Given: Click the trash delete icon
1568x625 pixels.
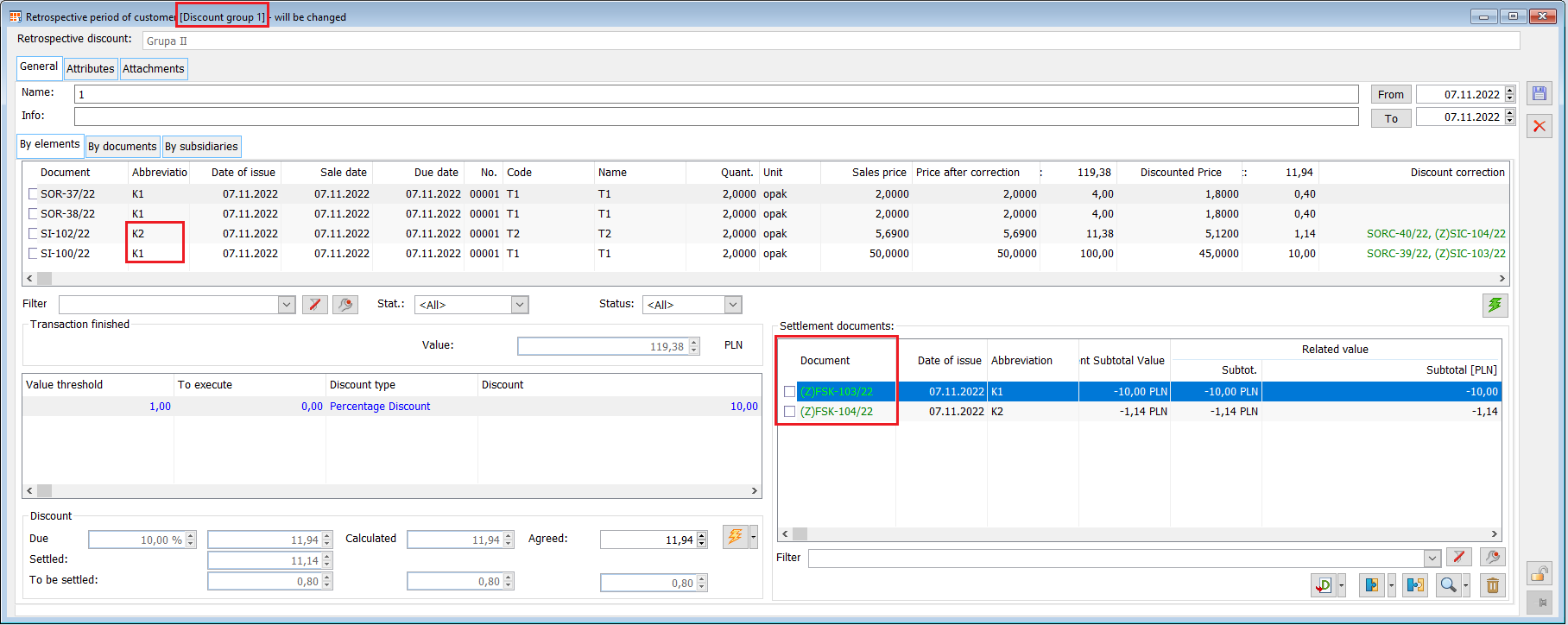Looking at the screenshot, I should pyautogui.click(x=1492, y=585).
